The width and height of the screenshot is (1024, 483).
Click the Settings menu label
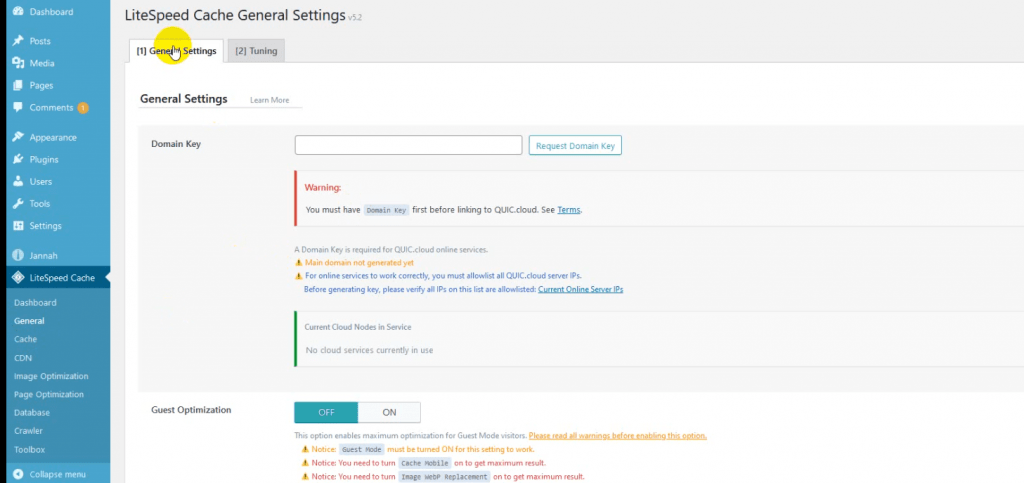click(46, 226)
